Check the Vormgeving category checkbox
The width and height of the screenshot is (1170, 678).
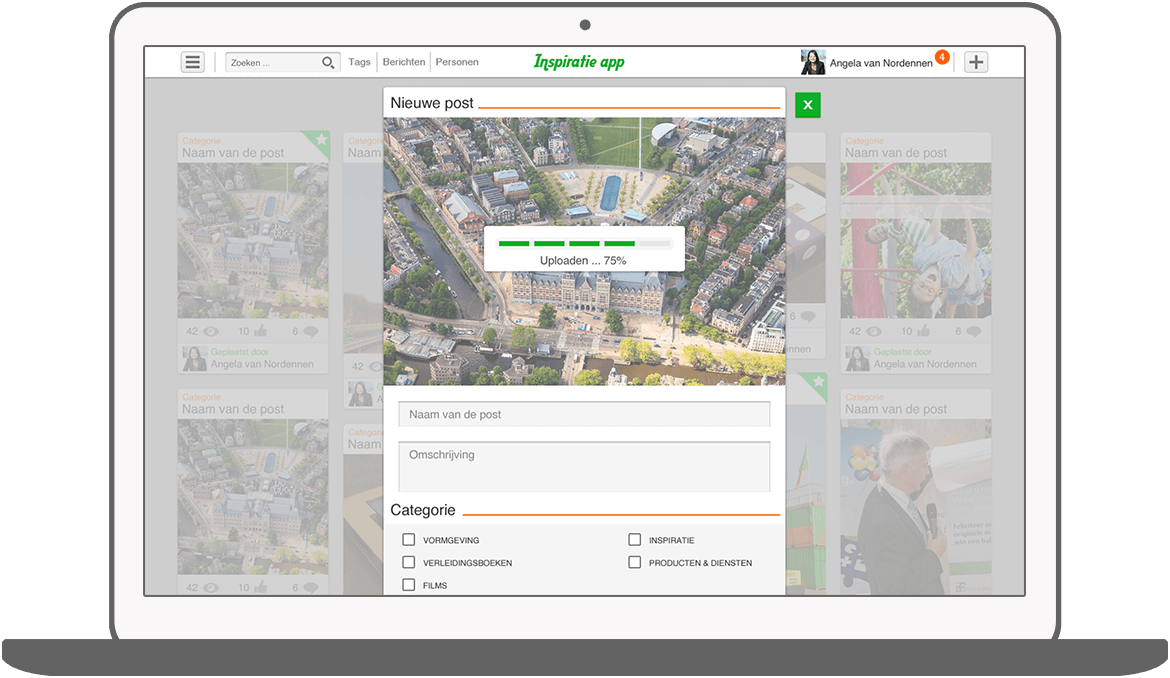point(409,539)
